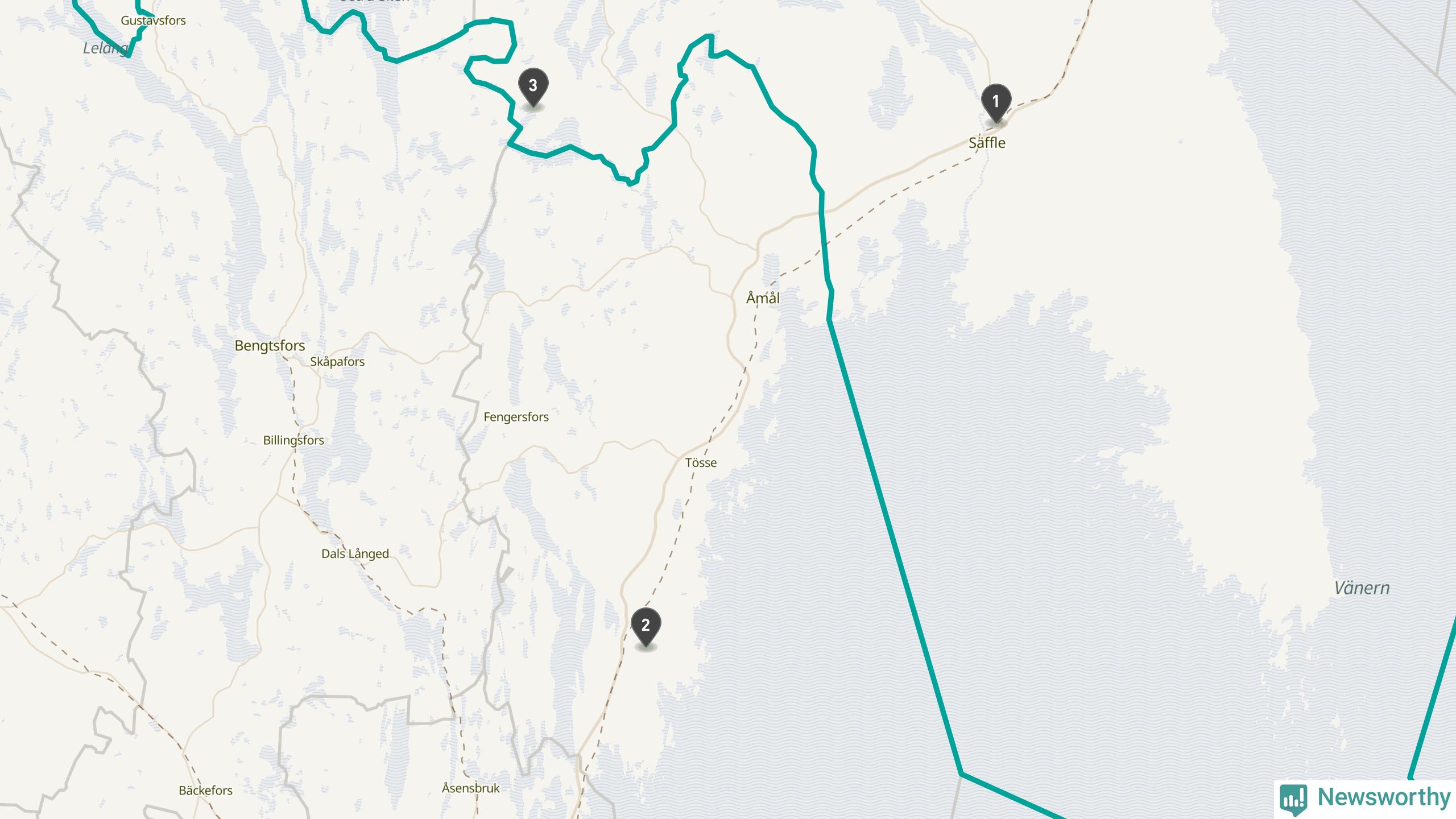Click the Skåpafors place label
The width and height of the screenshot is (1456, 819).
point(337,362)
